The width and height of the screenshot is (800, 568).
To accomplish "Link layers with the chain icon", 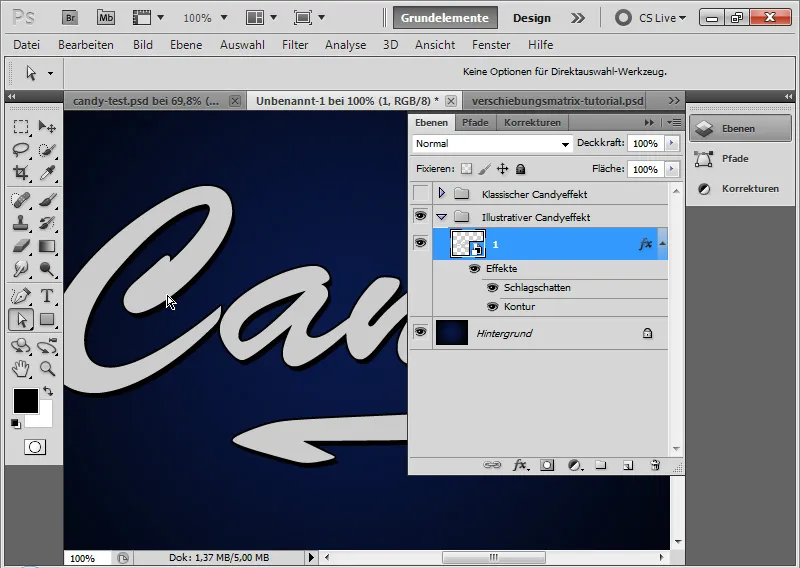I will pos(492,465).
